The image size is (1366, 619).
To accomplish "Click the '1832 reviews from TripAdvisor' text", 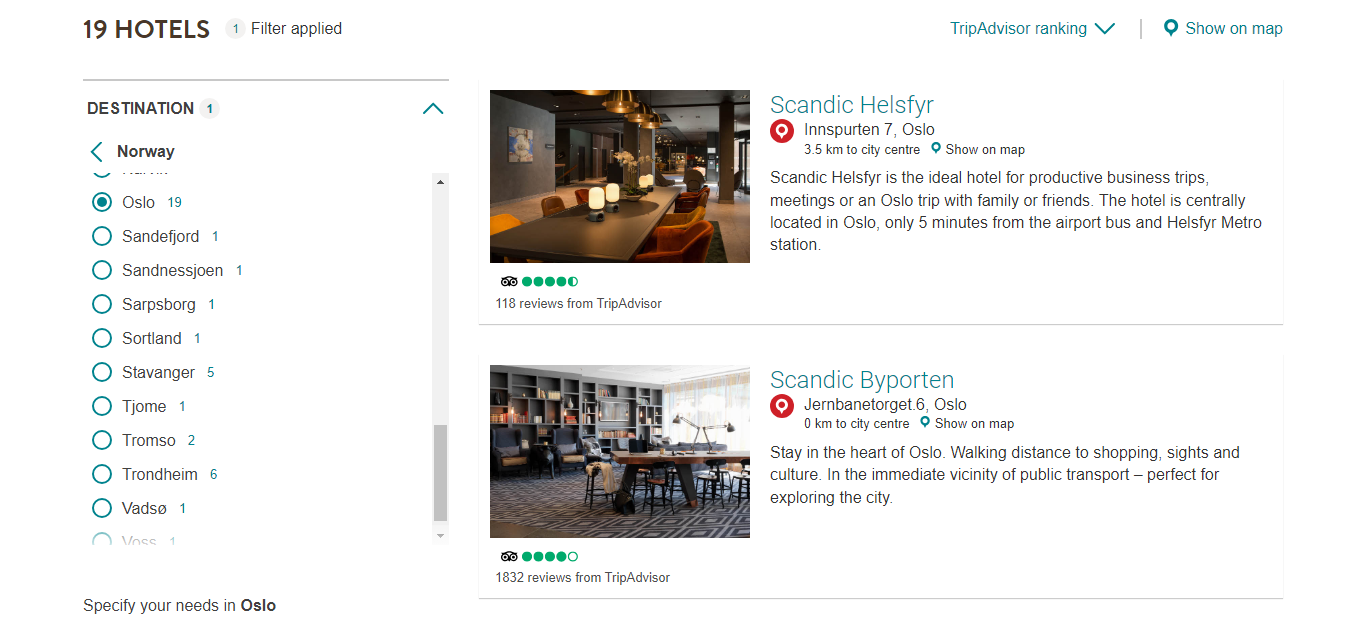I will [583, 577].
